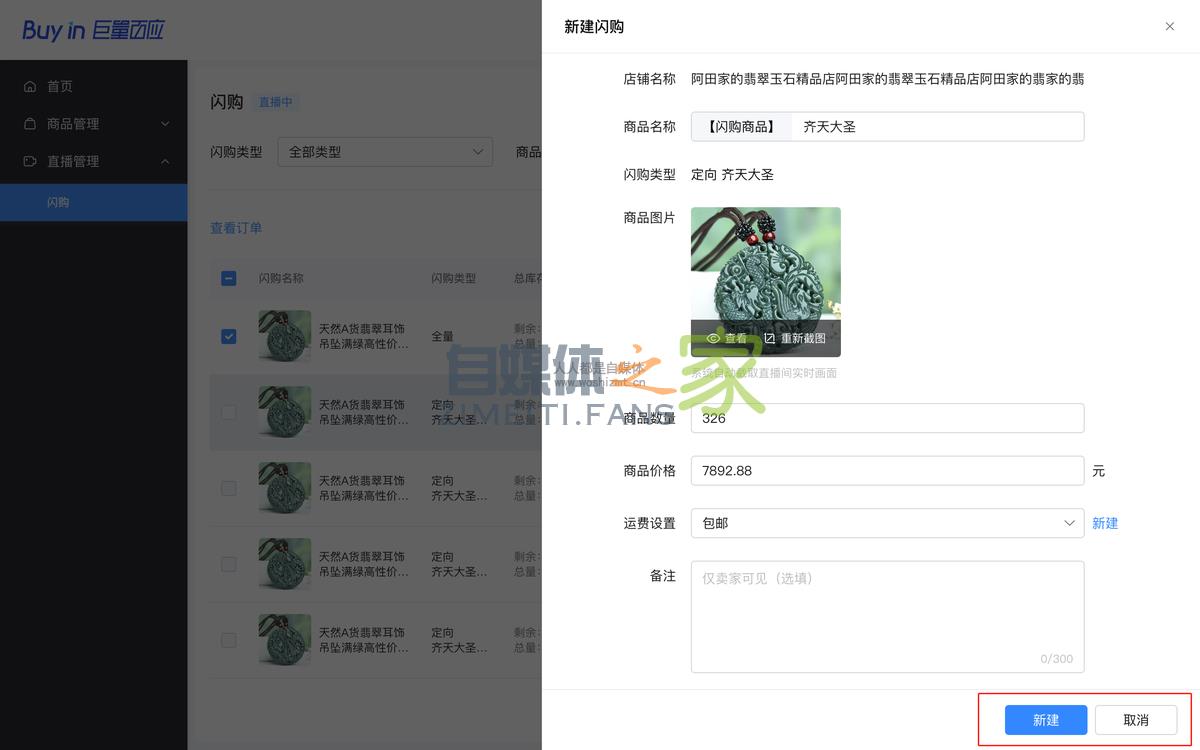
Task: Open the 全部类型 flash purchase type dropdown
Action: point(385,151)
